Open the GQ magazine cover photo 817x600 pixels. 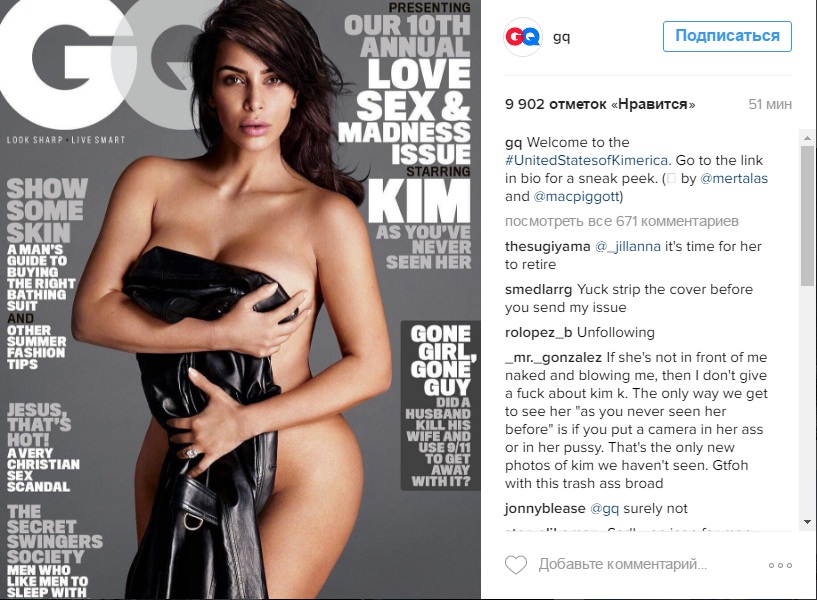[240, 300]
